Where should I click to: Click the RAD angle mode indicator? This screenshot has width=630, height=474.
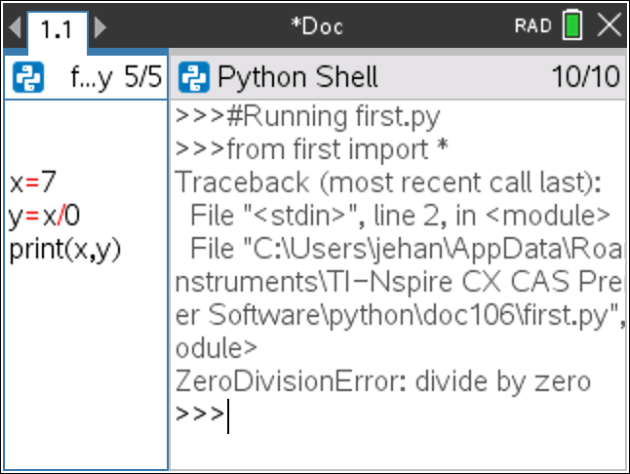533,27
